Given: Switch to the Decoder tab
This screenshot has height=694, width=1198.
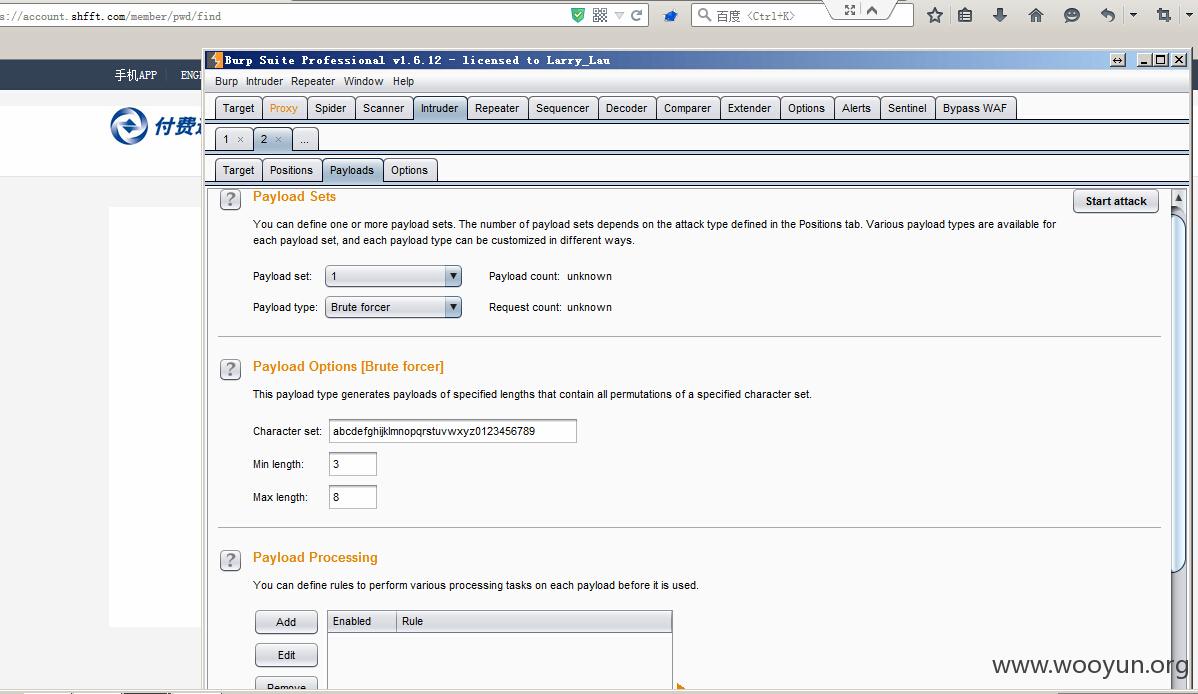Looking at the screenshot, I should [627, 109].
